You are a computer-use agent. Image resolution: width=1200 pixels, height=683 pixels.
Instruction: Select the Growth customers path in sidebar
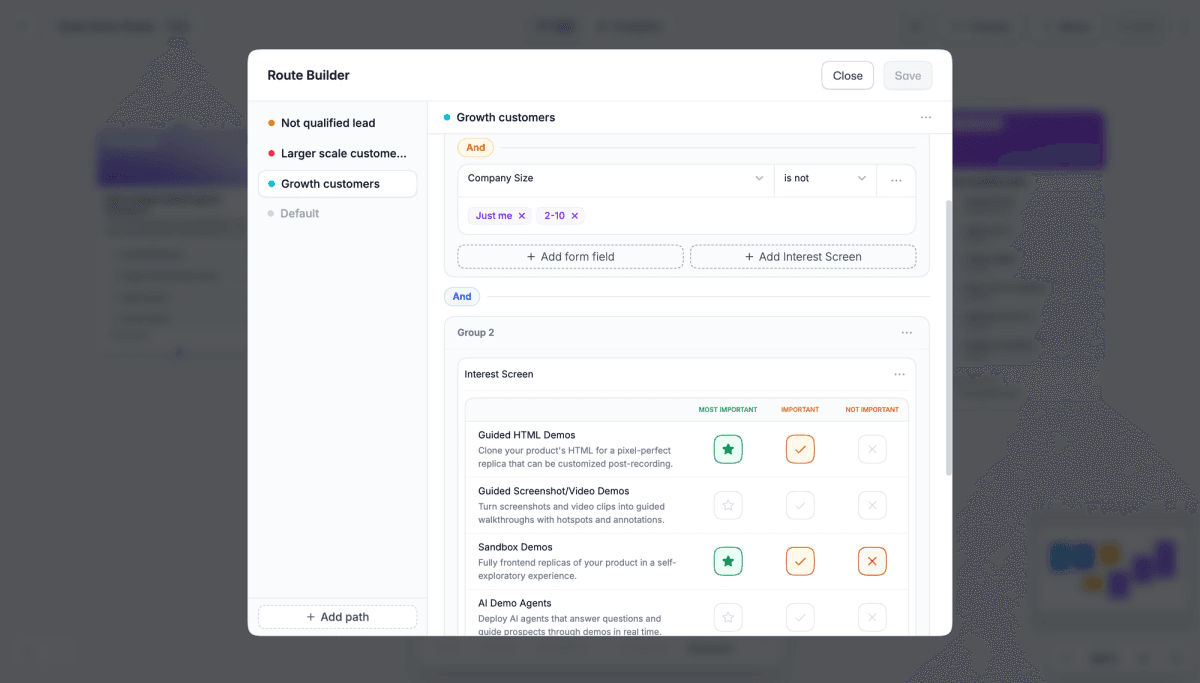coord(337,184)
